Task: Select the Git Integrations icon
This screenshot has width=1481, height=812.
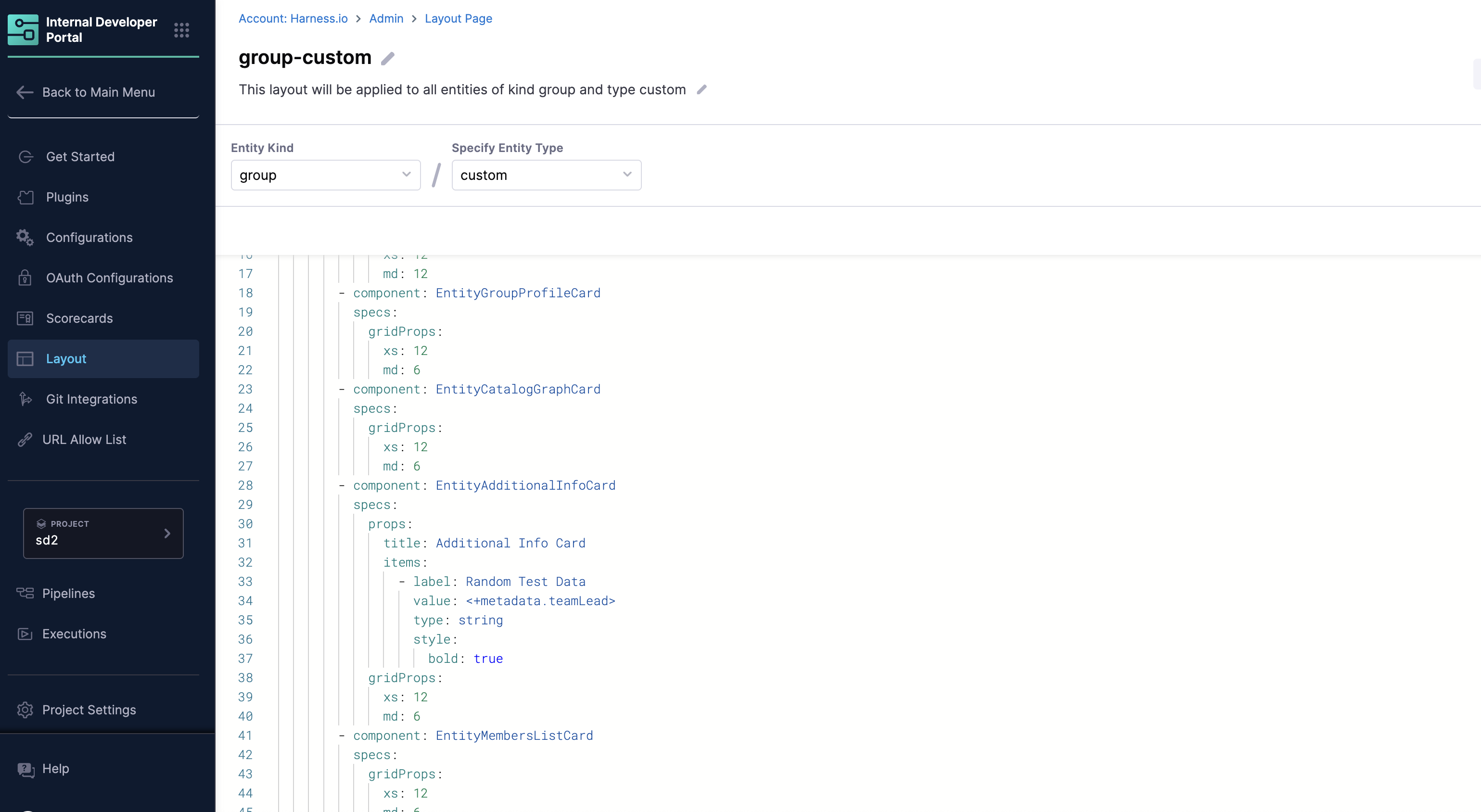Action: coord(26,399)
